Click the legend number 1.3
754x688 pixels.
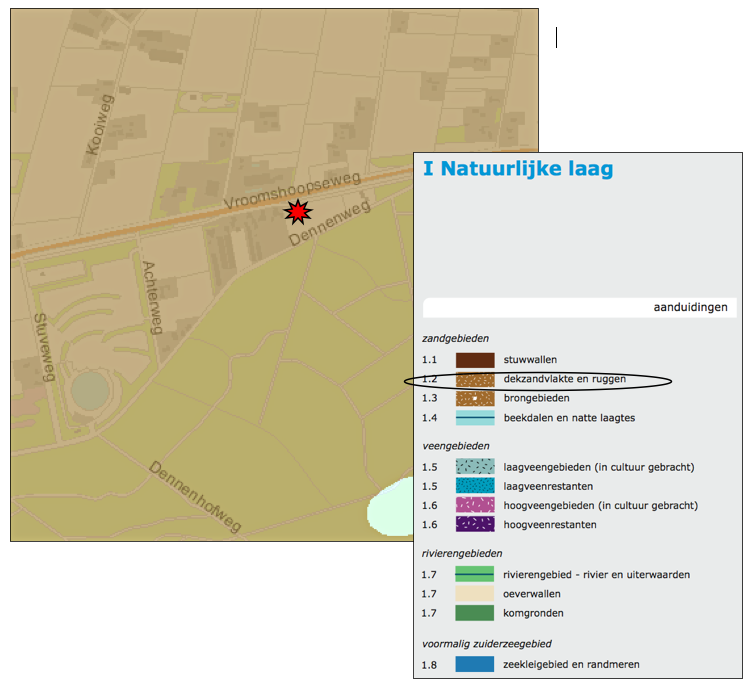429,398
